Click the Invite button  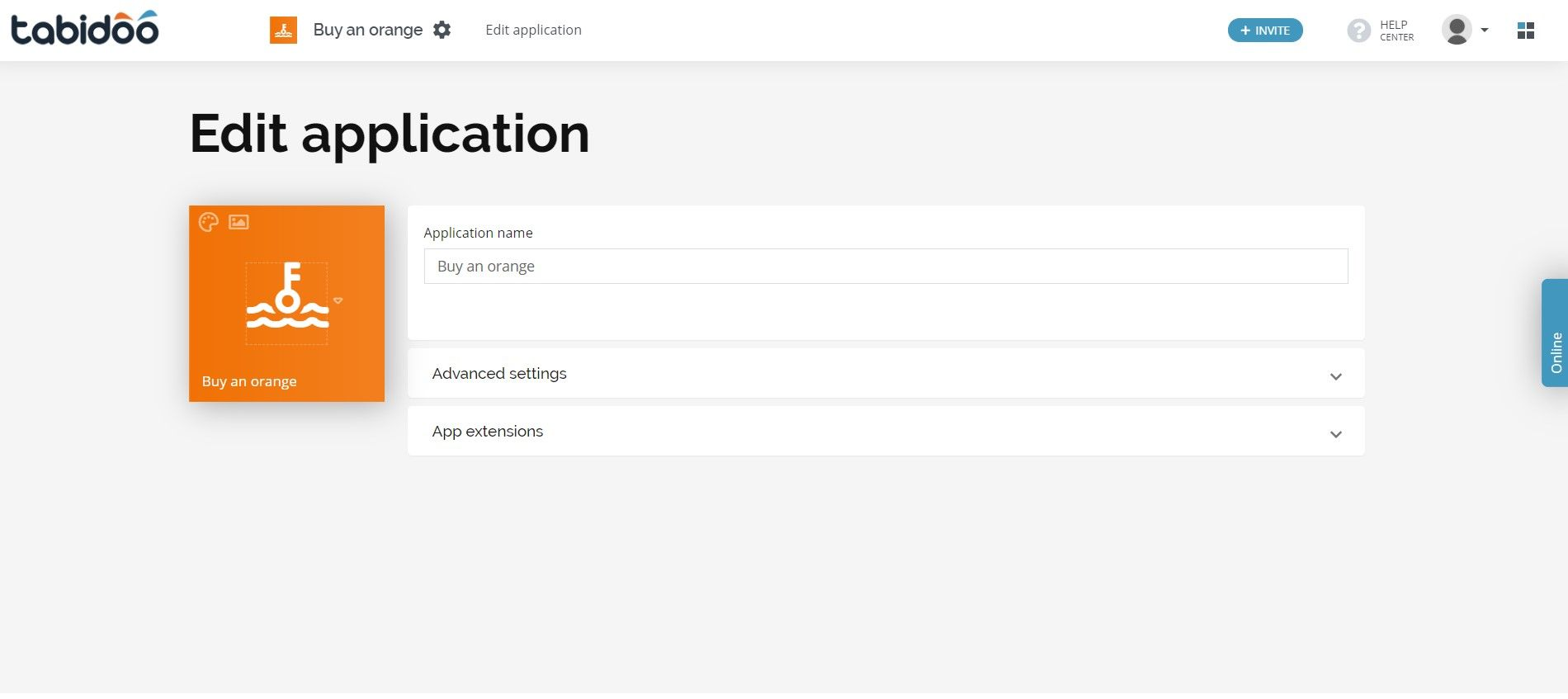[x=1265, y=31]
